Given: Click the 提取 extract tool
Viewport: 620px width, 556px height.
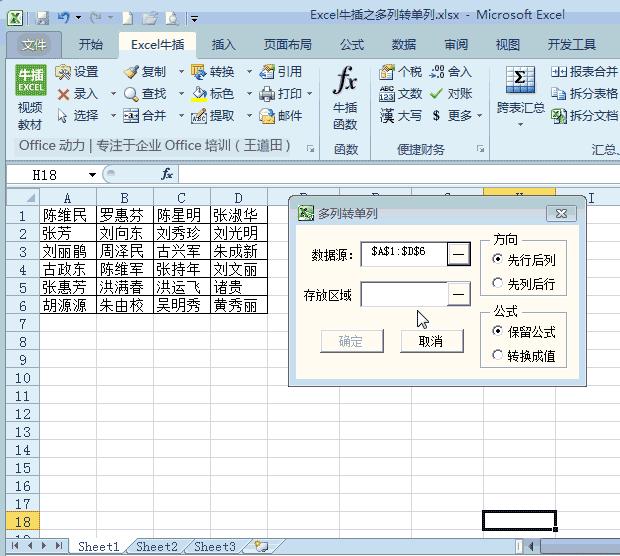Looking at the screenshot, I should 213,115.
